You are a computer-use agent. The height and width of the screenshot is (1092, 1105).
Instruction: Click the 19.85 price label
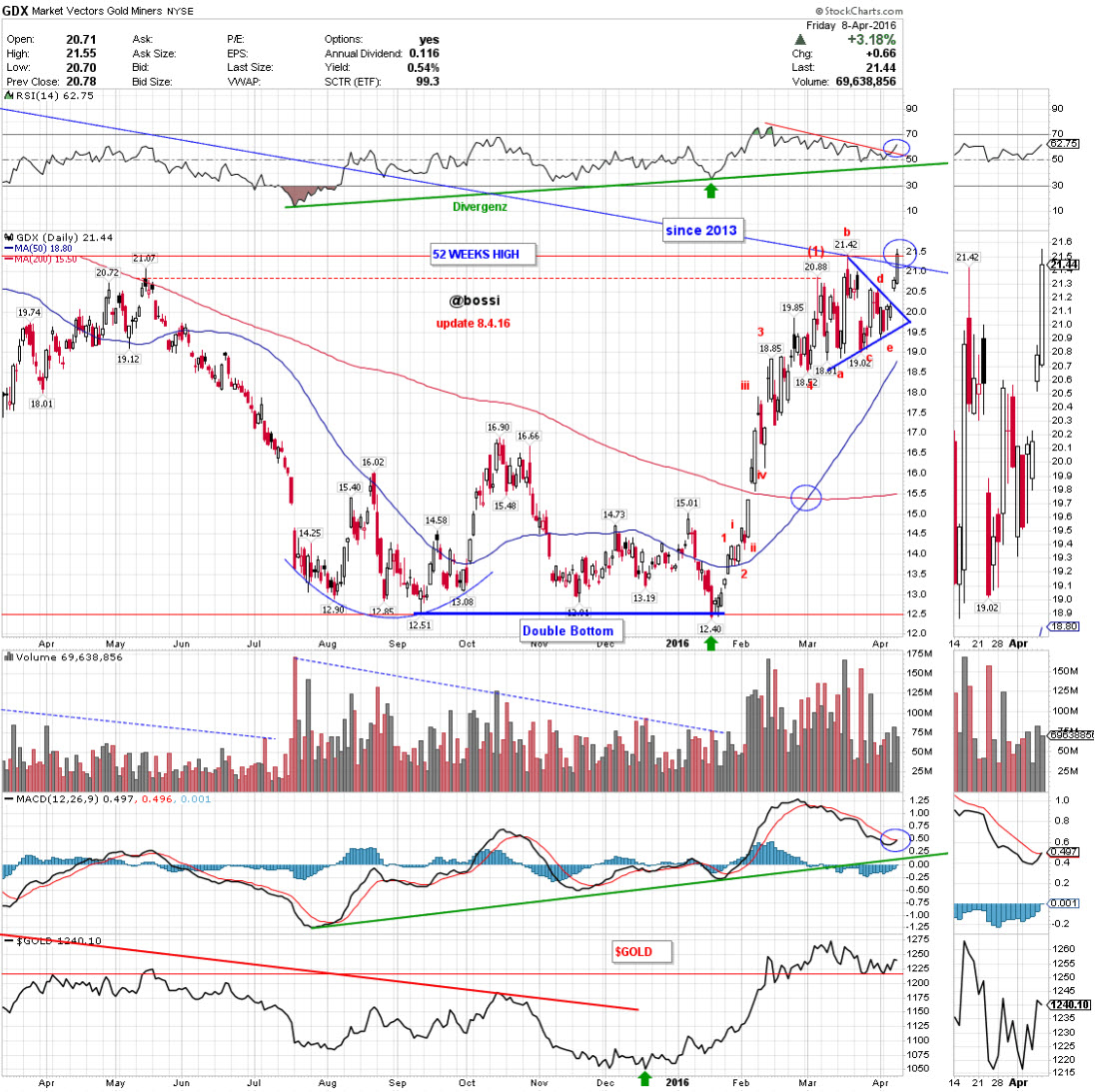coord(792,308)
